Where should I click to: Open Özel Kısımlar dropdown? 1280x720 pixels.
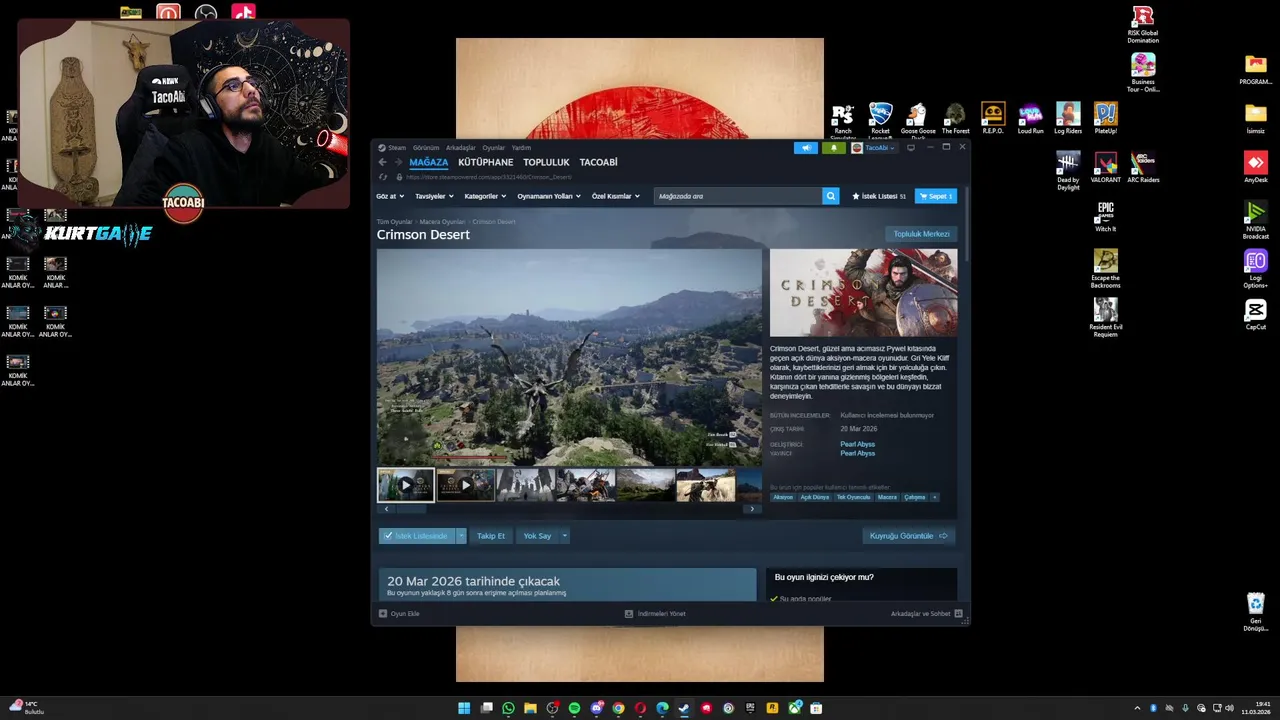coord(616,196)
